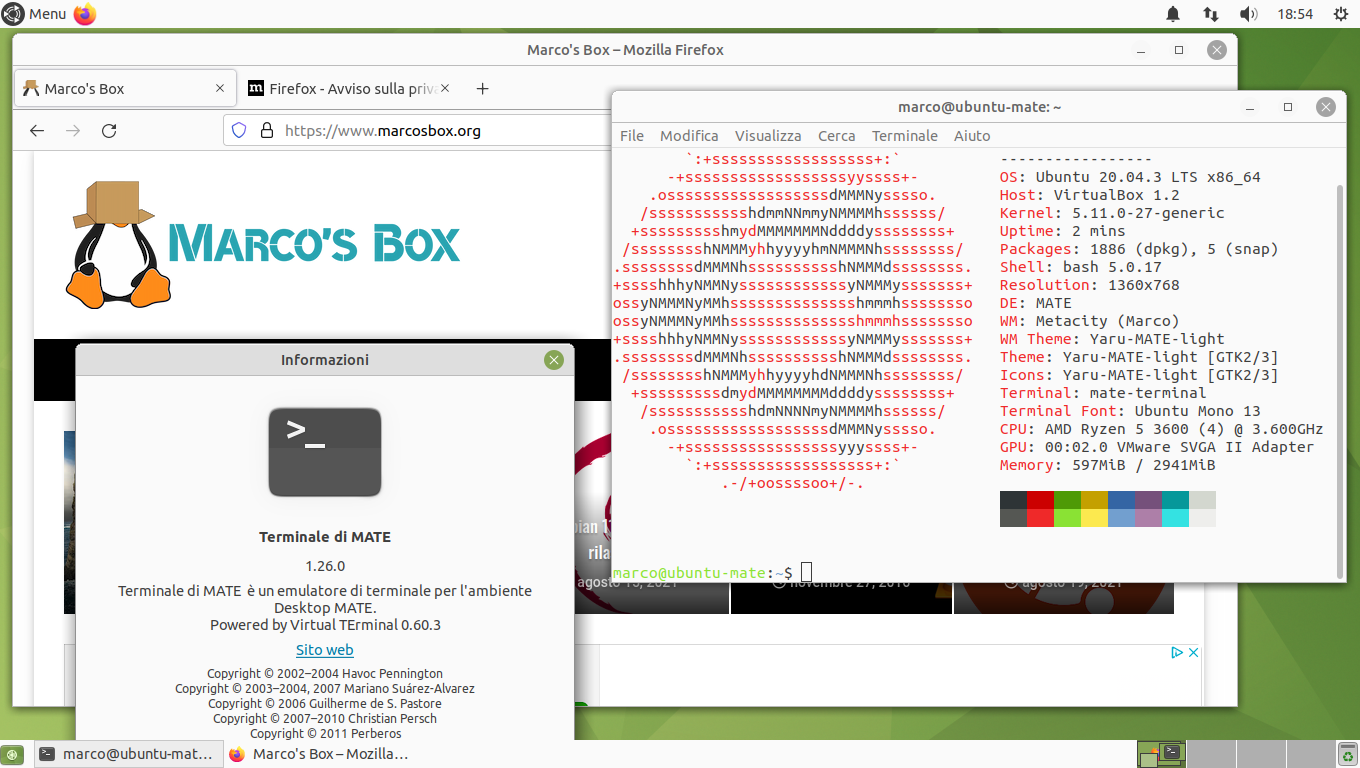Click the Terminal: mate-terminal line

click(1103, 393)
